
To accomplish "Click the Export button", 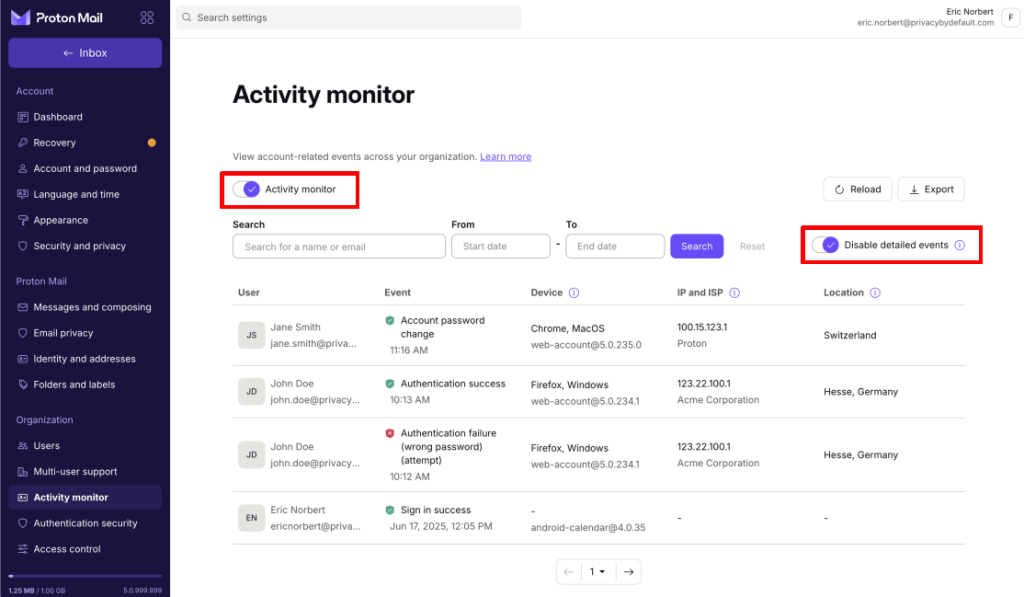I will tap(930, 189).
